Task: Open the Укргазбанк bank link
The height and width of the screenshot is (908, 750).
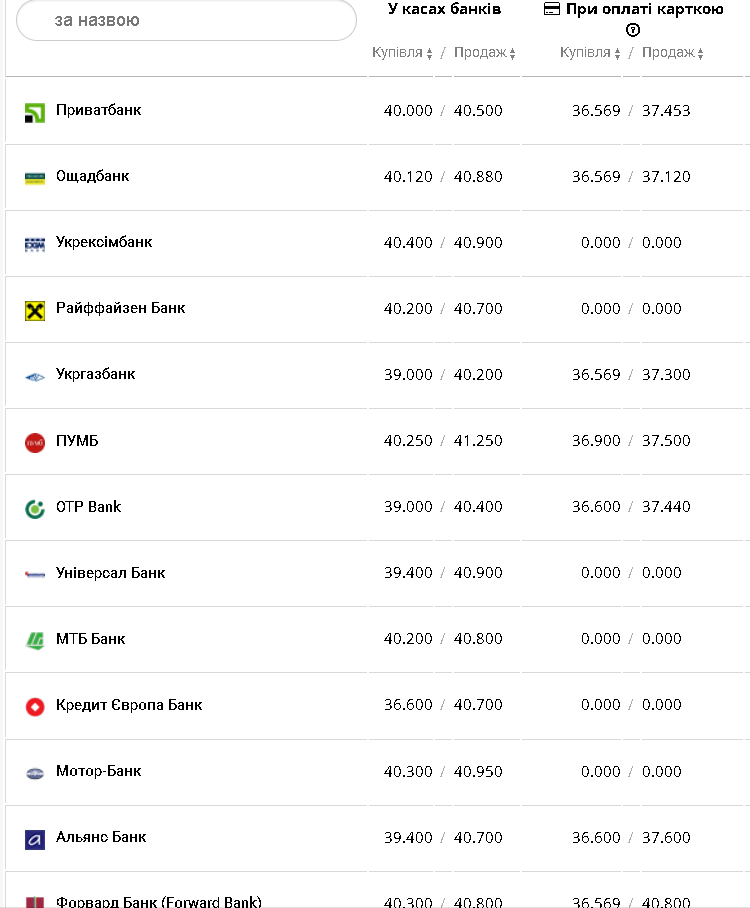Action: tap(95, 374)
